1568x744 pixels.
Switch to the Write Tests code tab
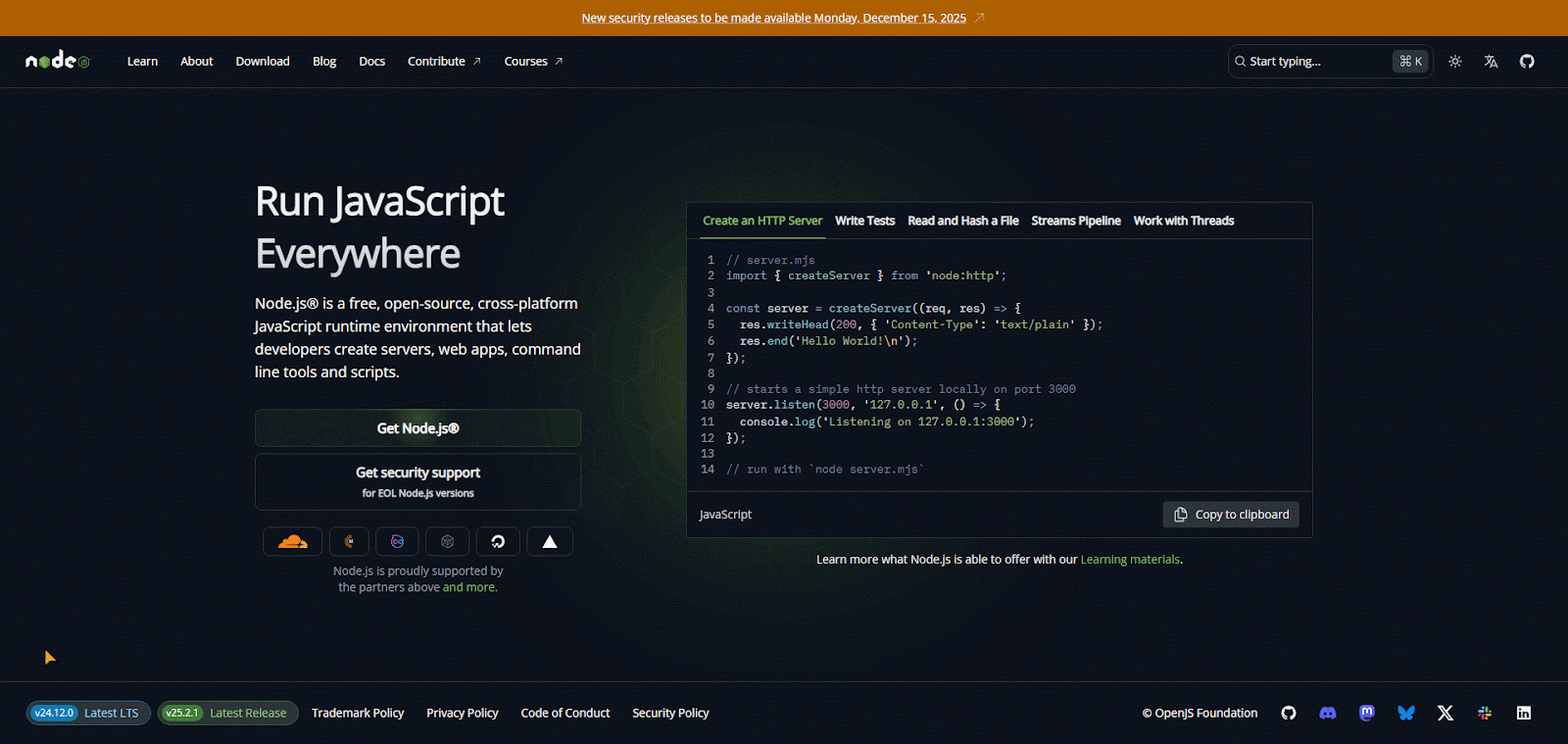point(864,221)
